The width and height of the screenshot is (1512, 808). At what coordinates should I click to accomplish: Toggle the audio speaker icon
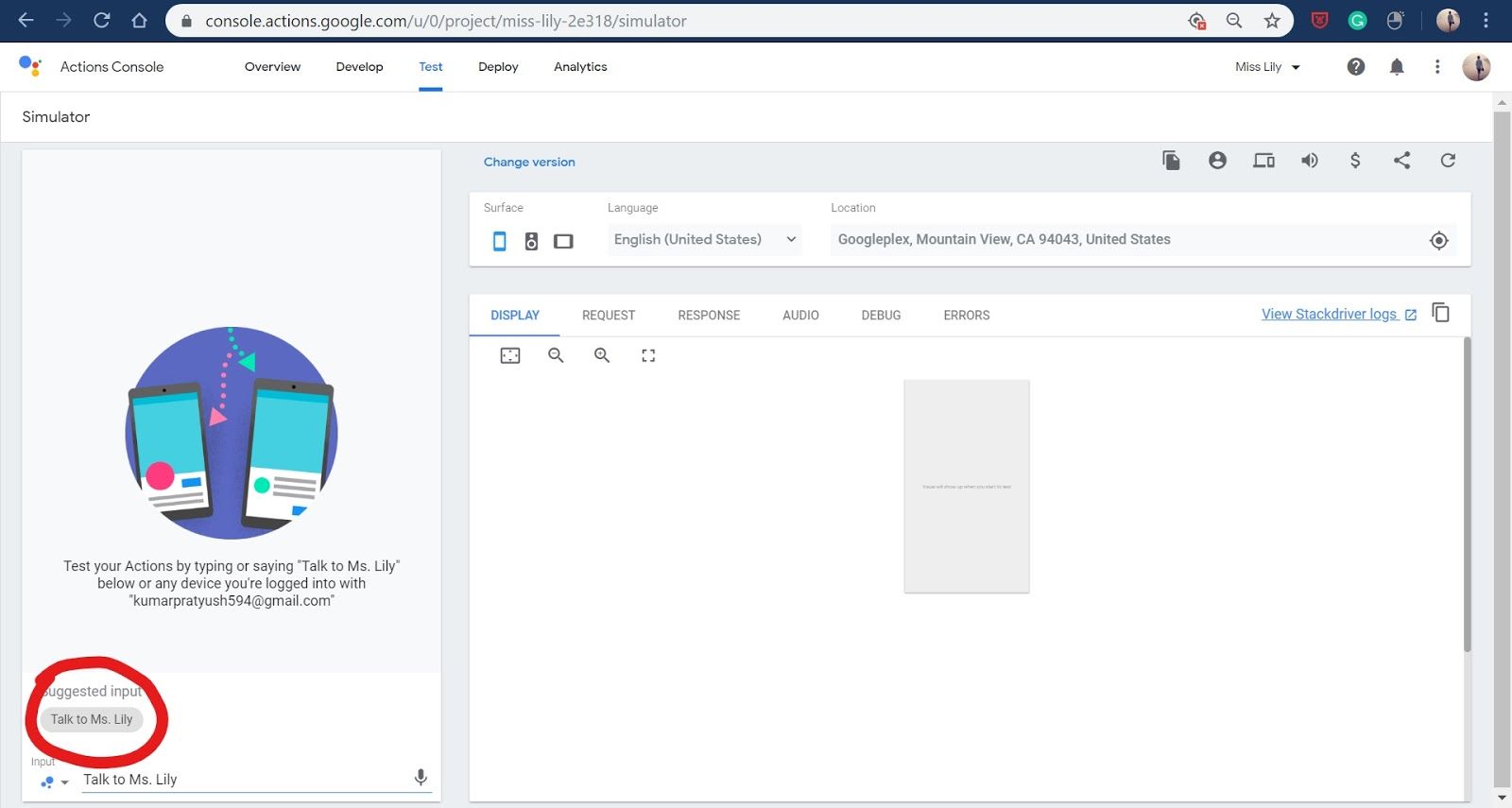coord(1310,160)
